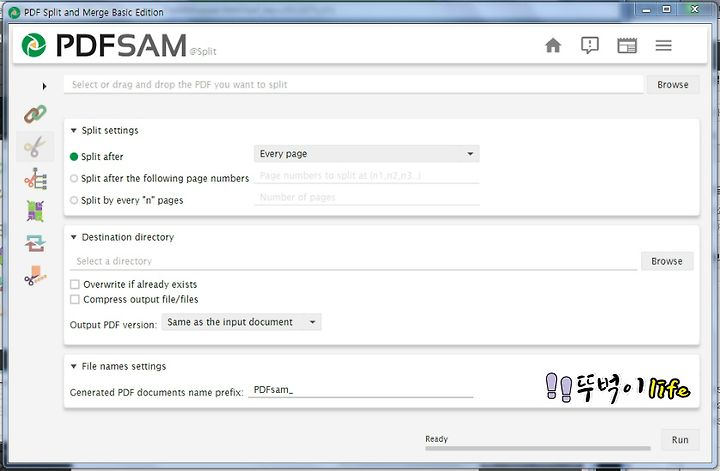
Task: Click the PDFsam logo icon
Action: coord(34,45)
